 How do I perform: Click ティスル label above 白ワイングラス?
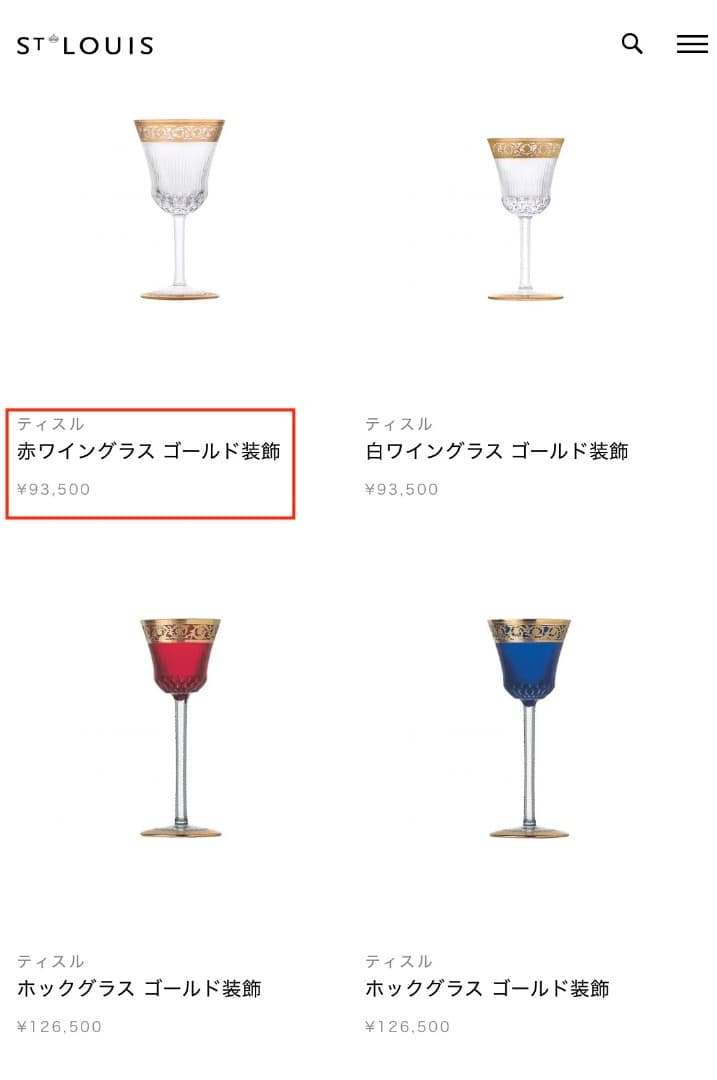click(x=399, y=424)
